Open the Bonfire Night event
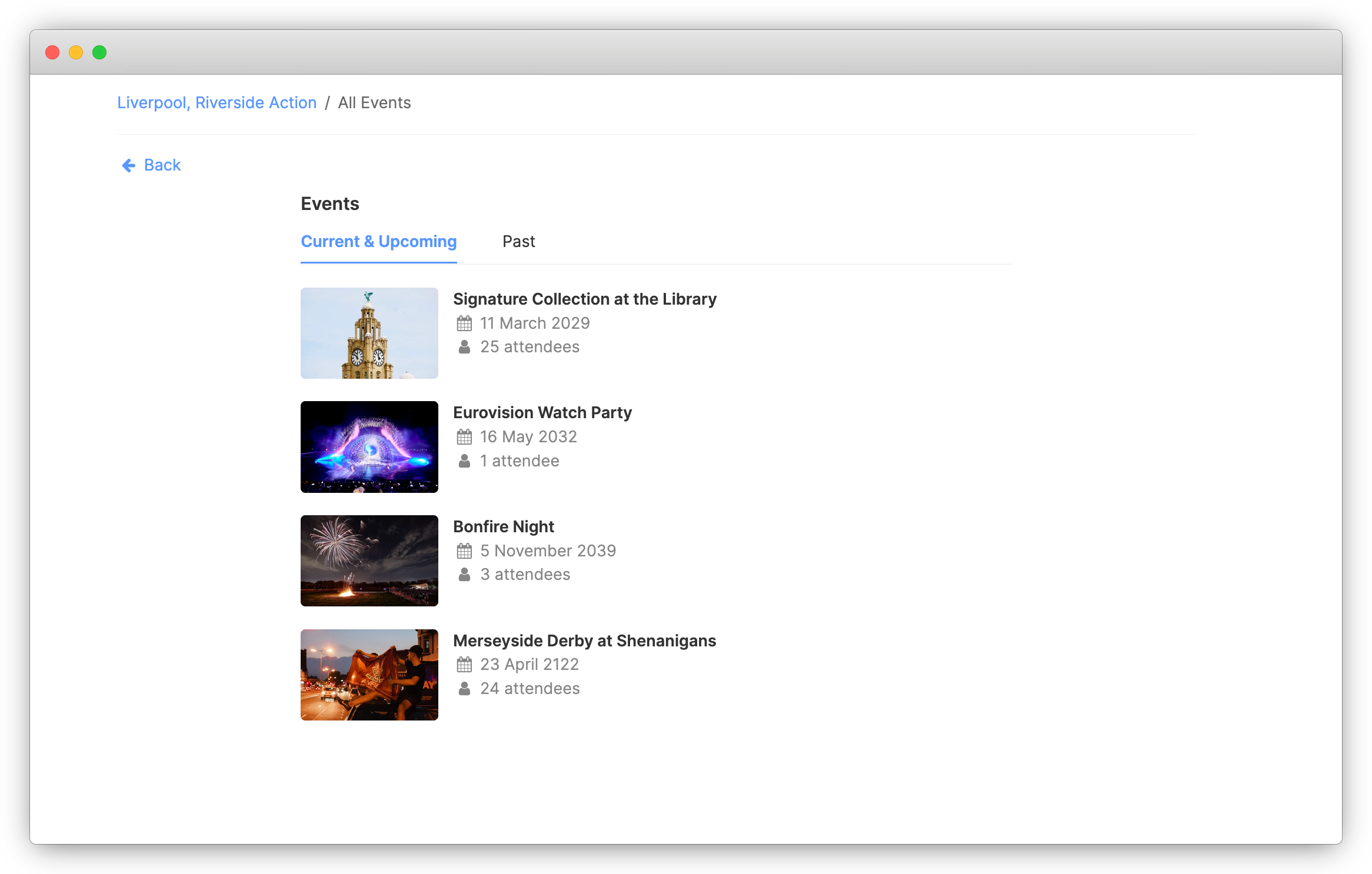This screenshot has height=874, width=1372. [503, 526]
